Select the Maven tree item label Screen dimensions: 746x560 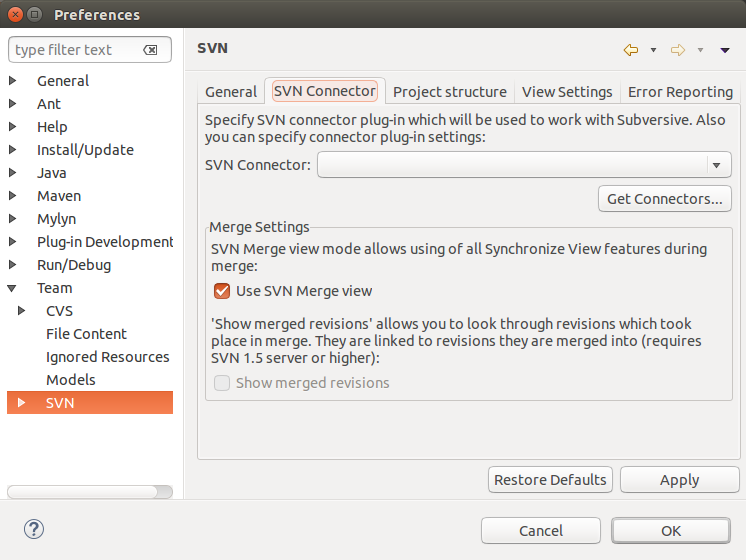tap(59, 196)
